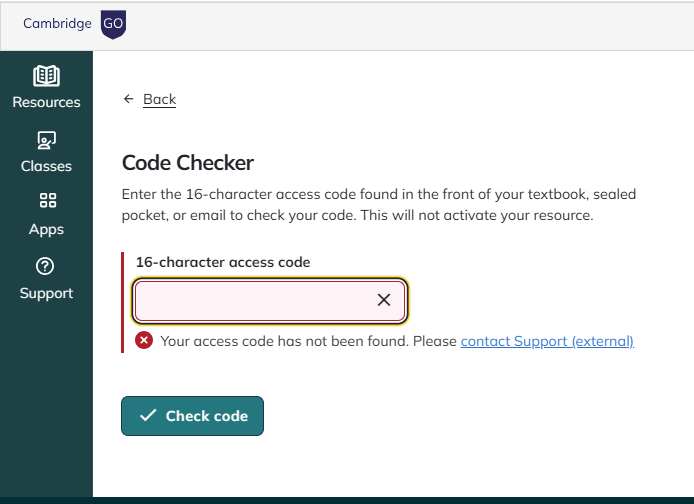Open Support via the question mark icon

click(46, 266)
